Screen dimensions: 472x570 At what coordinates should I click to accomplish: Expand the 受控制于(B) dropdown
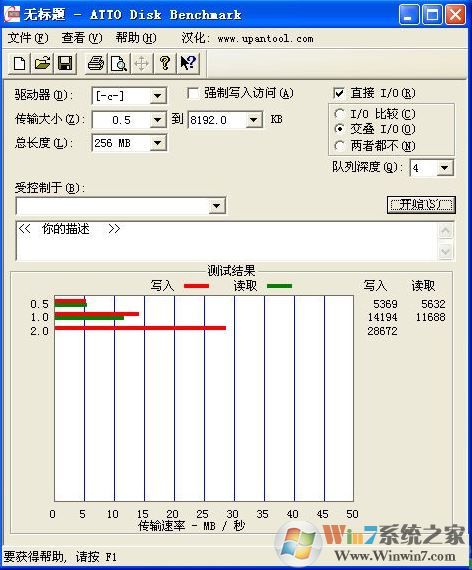coord(216,206)
